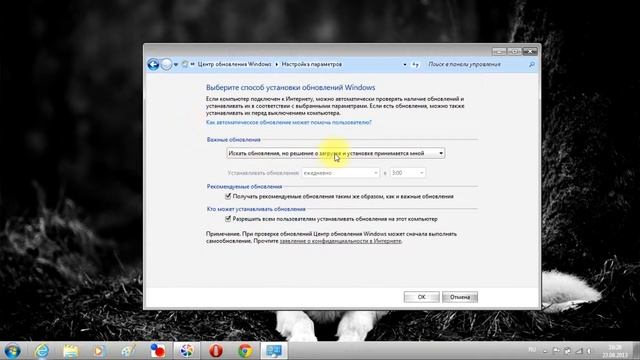Refresh the page with the address bar button

click(x=416, y=64)
